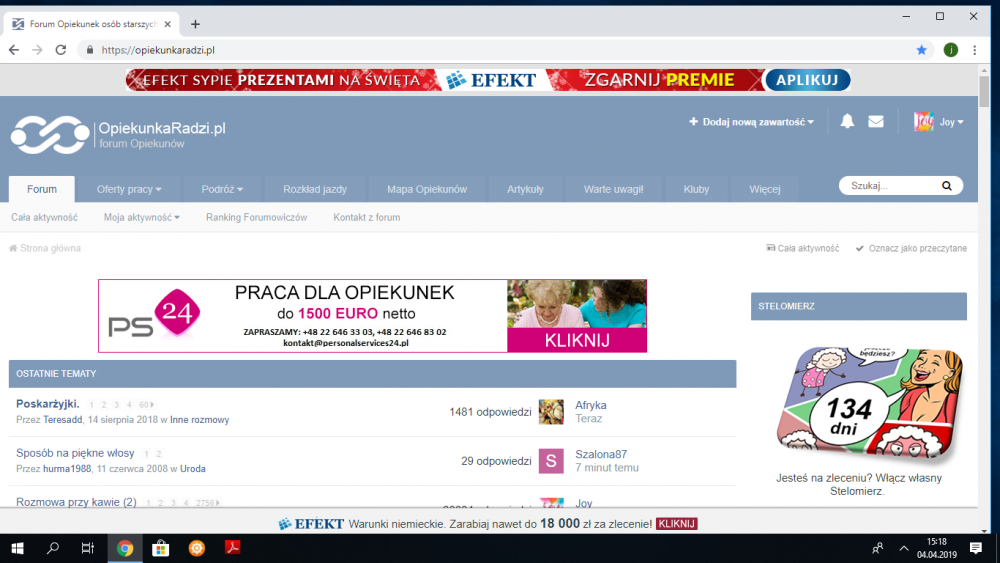Expand Dodaj nową zawartość dropdown

[751, 122]
